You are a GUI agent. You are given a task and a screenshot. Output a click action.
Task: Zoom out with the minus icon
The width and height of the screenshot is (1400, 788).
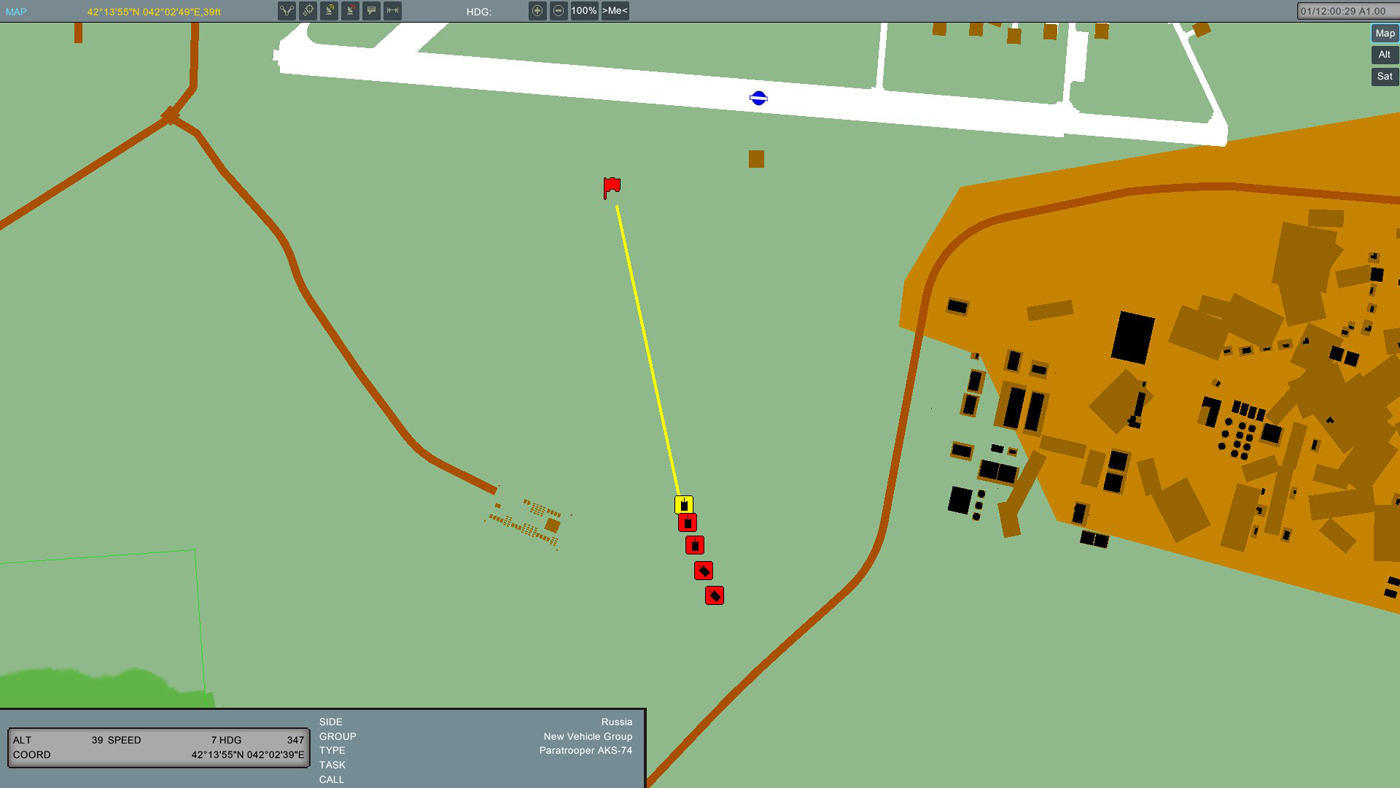(x=559, y=11)
